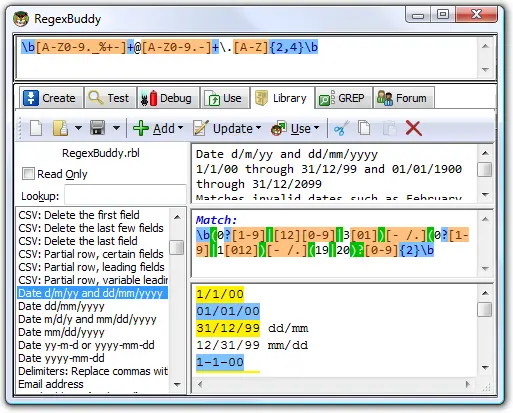Click the RegexBuddy.rbl file name label
Viewport: 513px width, 413px height.
pyautogui.click(x=101, y=153)
